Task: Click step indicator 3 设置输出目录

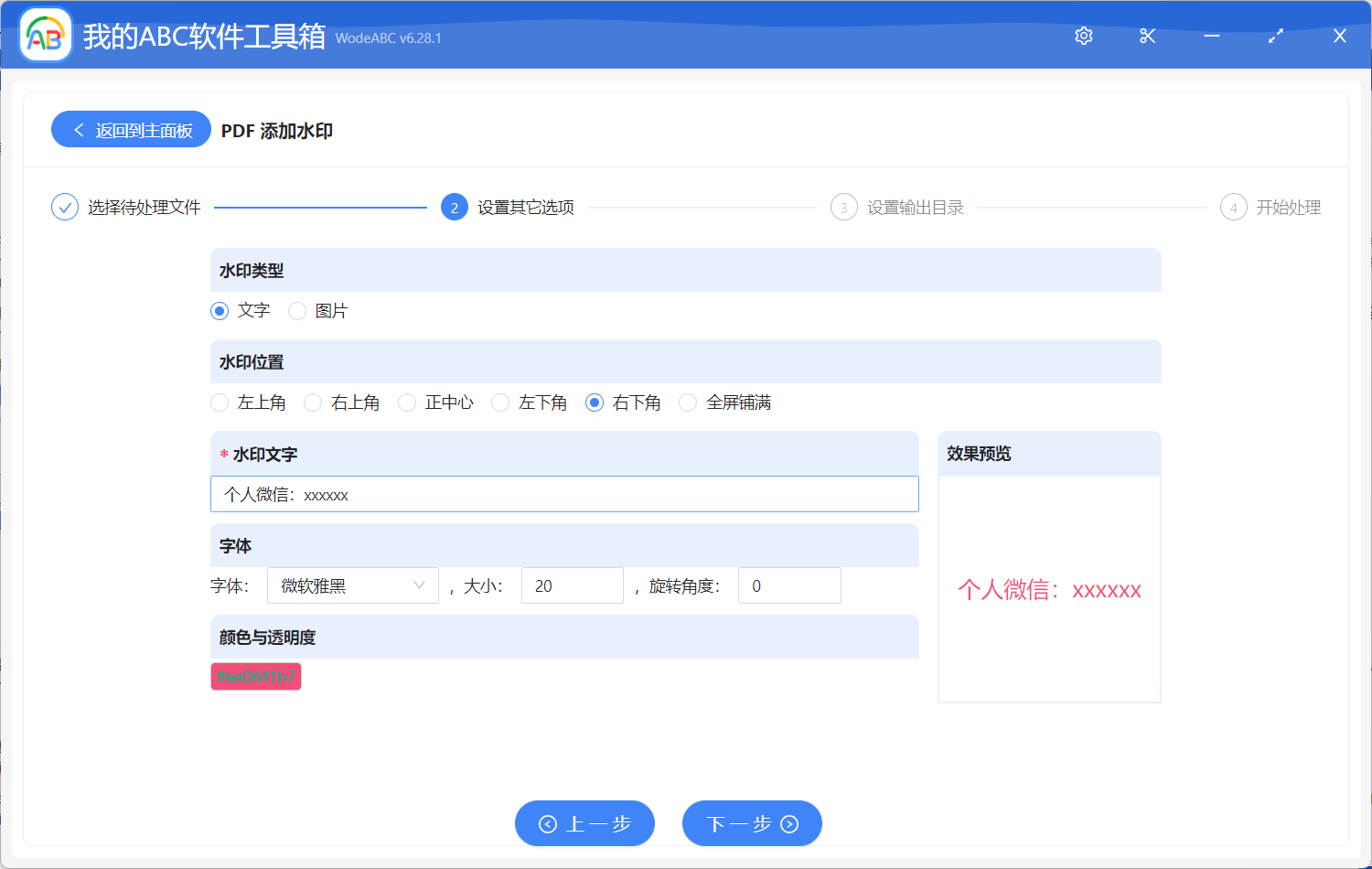Action: 897,207
